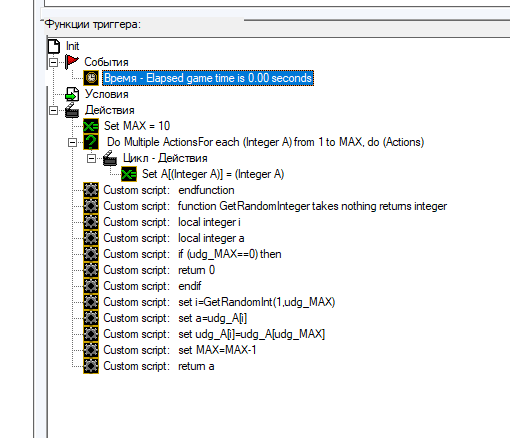
Task: Collapse the Действия node
Action: click(53, 110)
